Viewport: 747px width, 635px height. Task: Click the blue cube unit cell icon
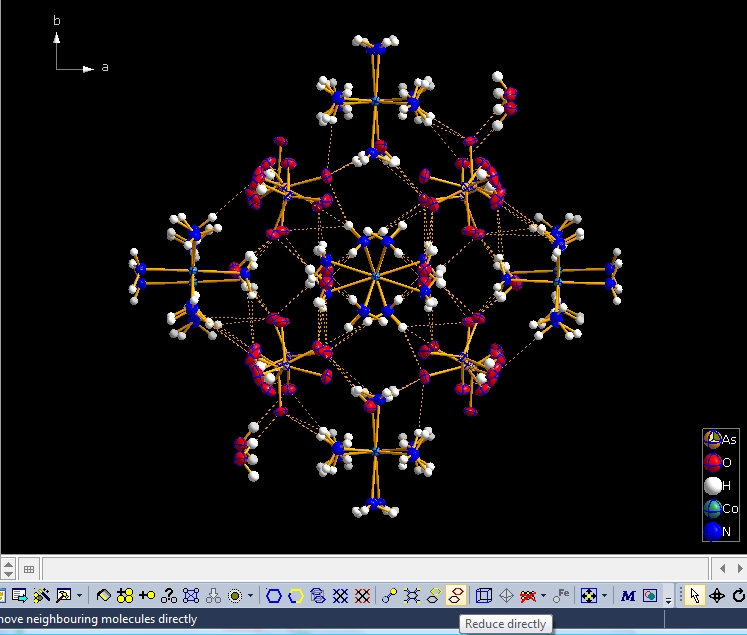click(x=484, y=596)
